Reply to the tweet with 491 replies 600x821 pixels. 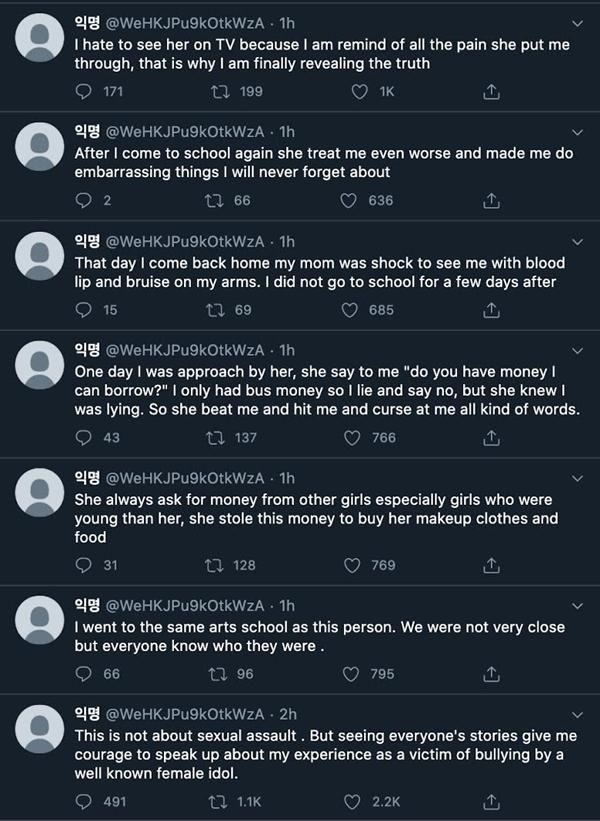[84, 801]
